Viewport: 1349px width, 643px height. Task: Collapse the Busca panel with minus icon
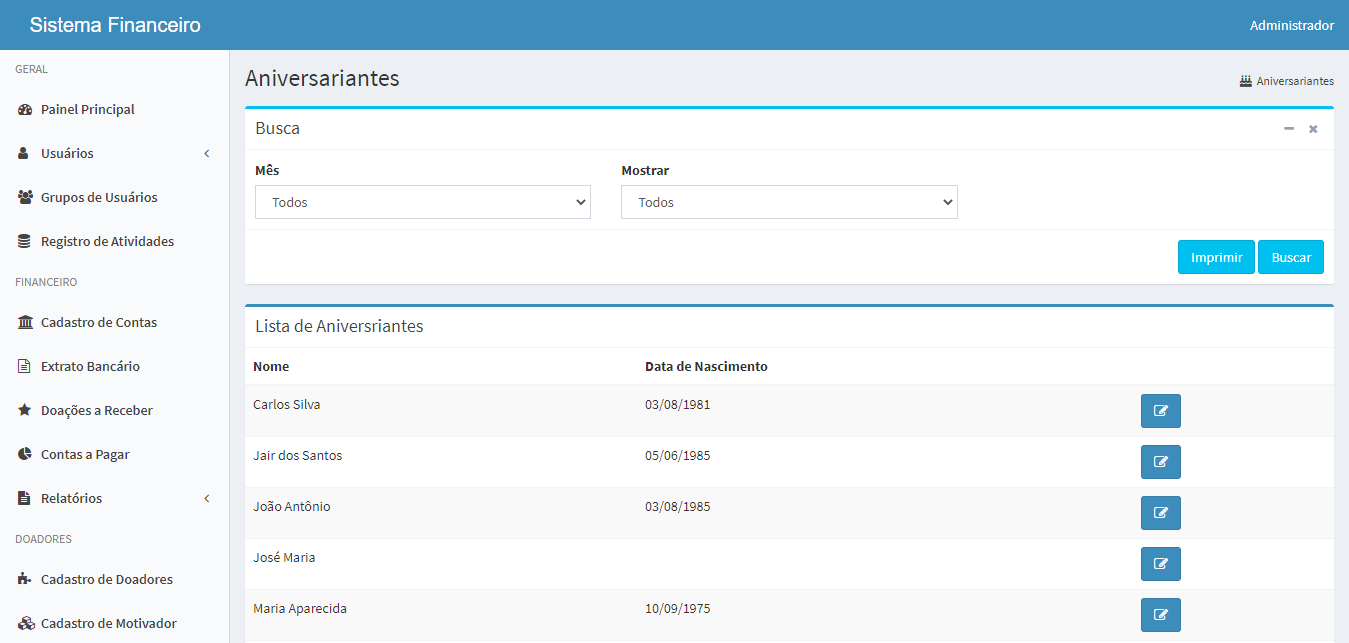point(1289,129)
